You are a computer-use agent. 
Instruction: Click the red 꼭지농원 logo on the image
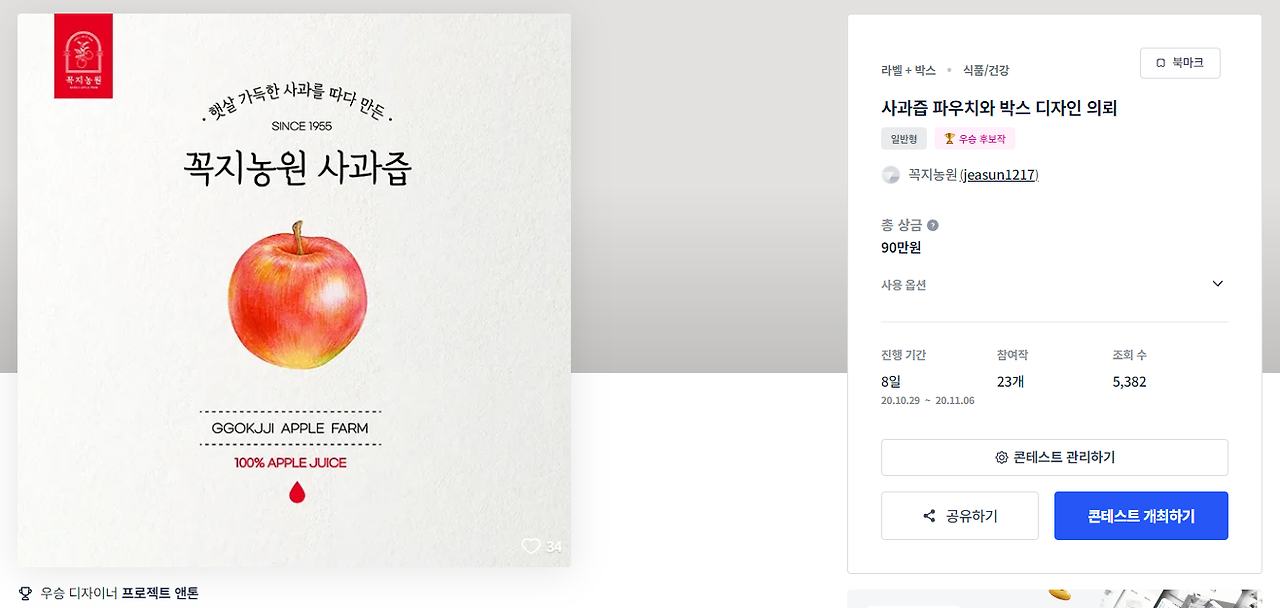(83, 56)
